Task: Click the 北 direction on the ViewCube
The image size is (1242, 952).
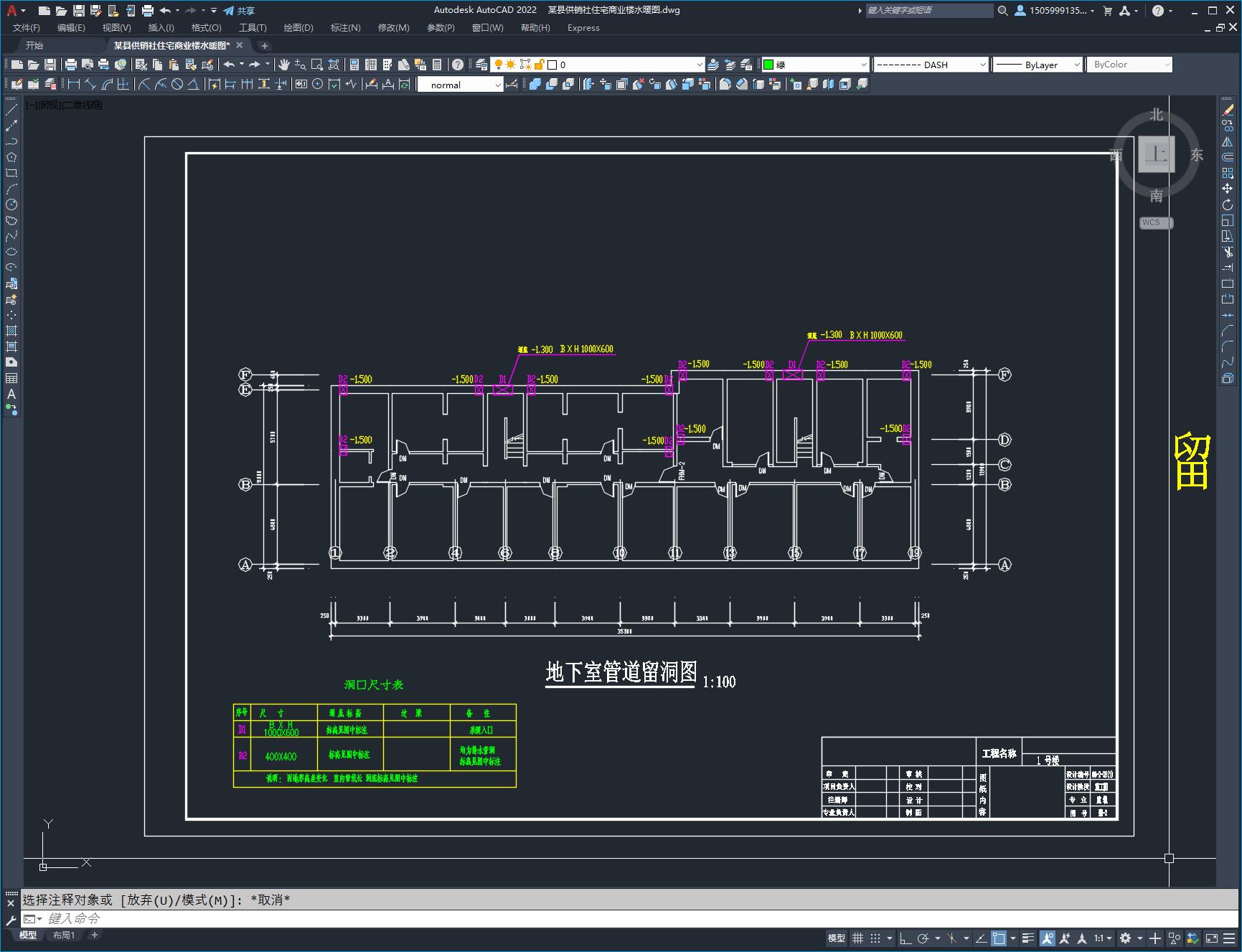Action: click(x=1156, y=115)
